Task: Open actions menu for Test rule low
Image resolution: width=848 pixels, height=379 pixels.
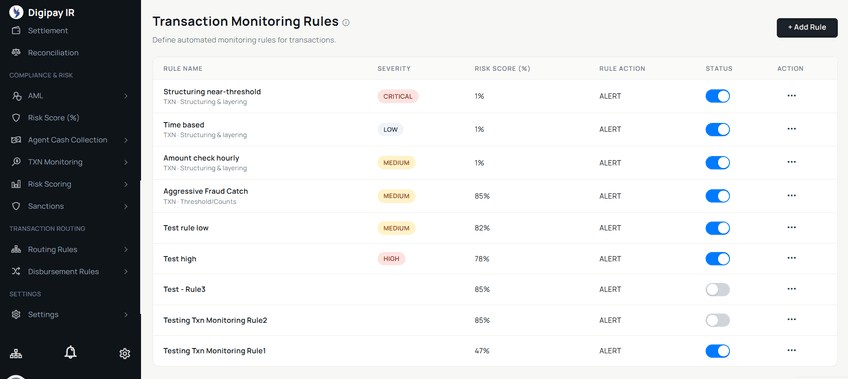Action: tap(792, 228)
